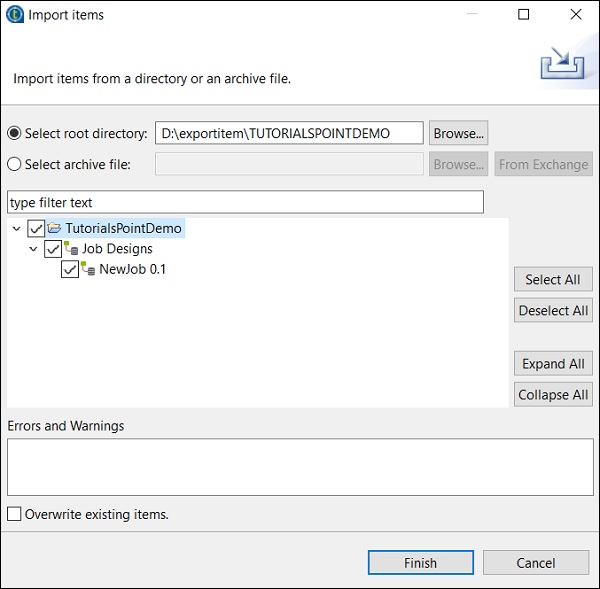Screen dimensions: 600x589
Task: Click the Job Designs node icon
Action: [71, 249]
